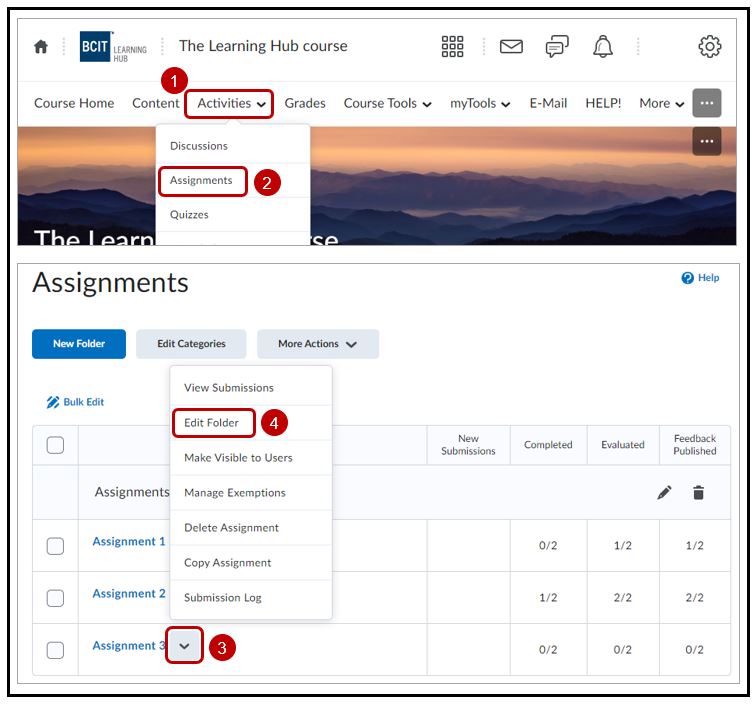This screenshot has height=704, width=756.
Task: Tick the checkbox for Assignment 3
Action: 56,650
